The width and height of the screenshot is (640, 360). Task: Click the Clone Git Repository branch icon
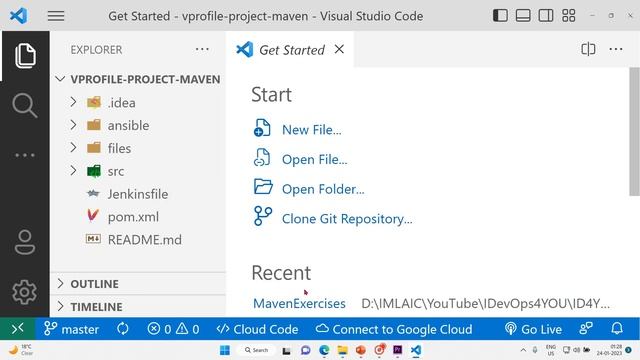[263, 216]
